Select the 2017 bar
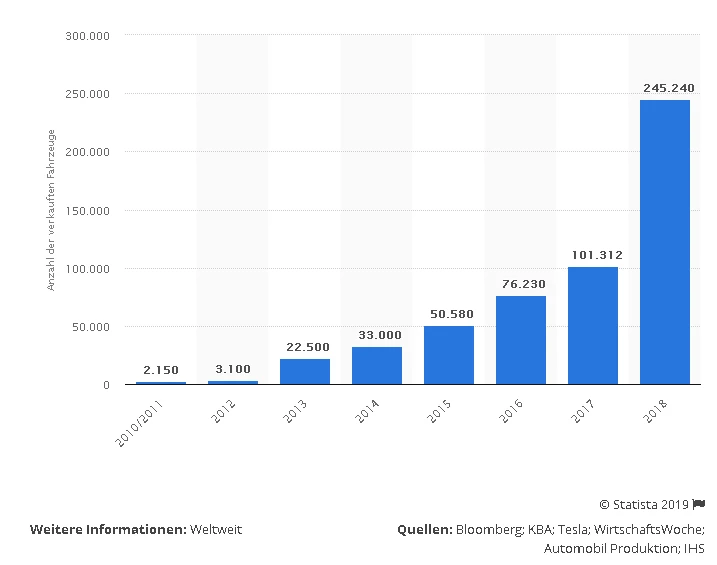The width and height of the screenshot is (717, 565). [x=593, y=325]
